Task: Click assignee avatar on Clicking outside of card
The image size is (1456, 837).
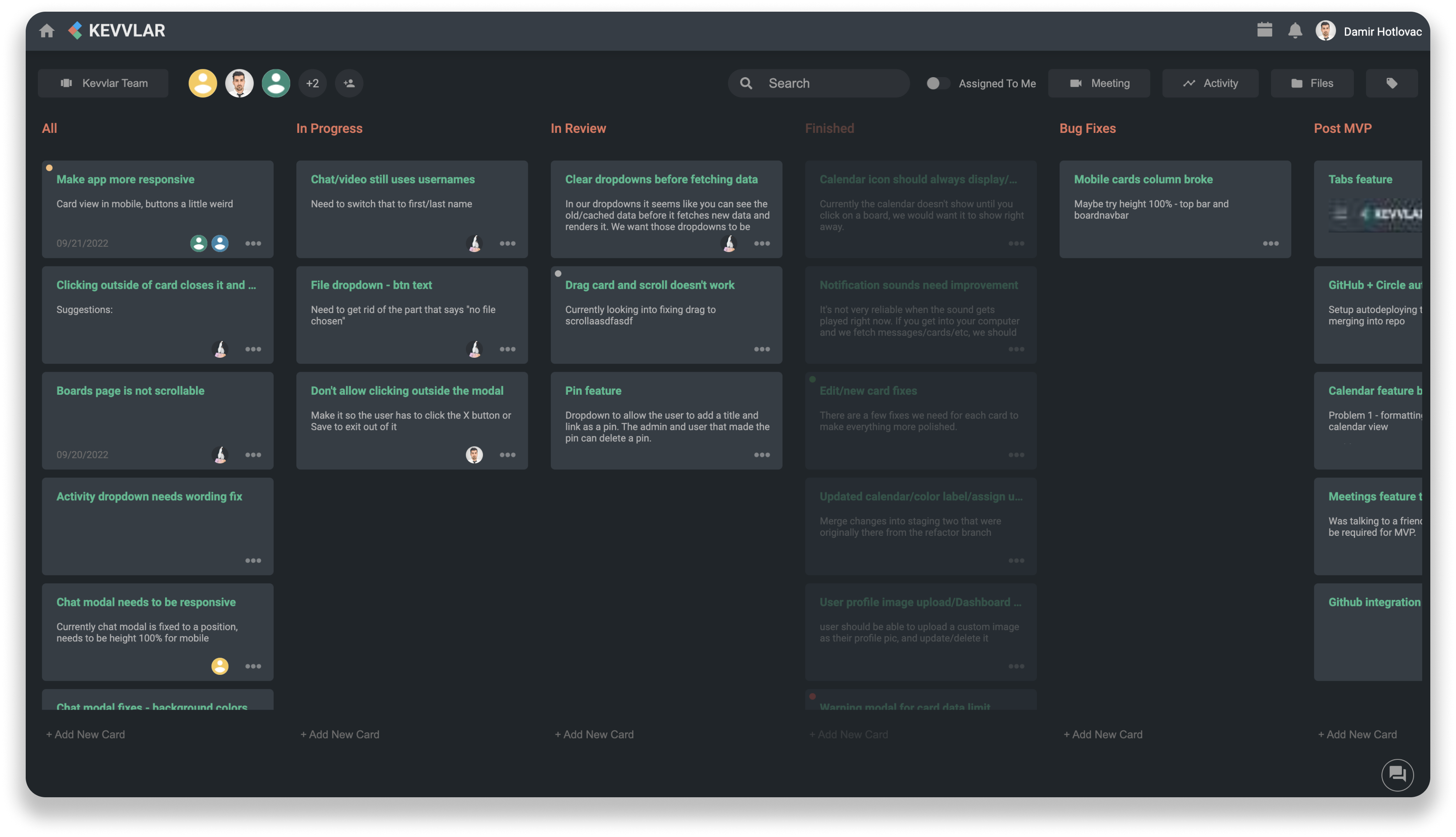Action: point(220,349)
